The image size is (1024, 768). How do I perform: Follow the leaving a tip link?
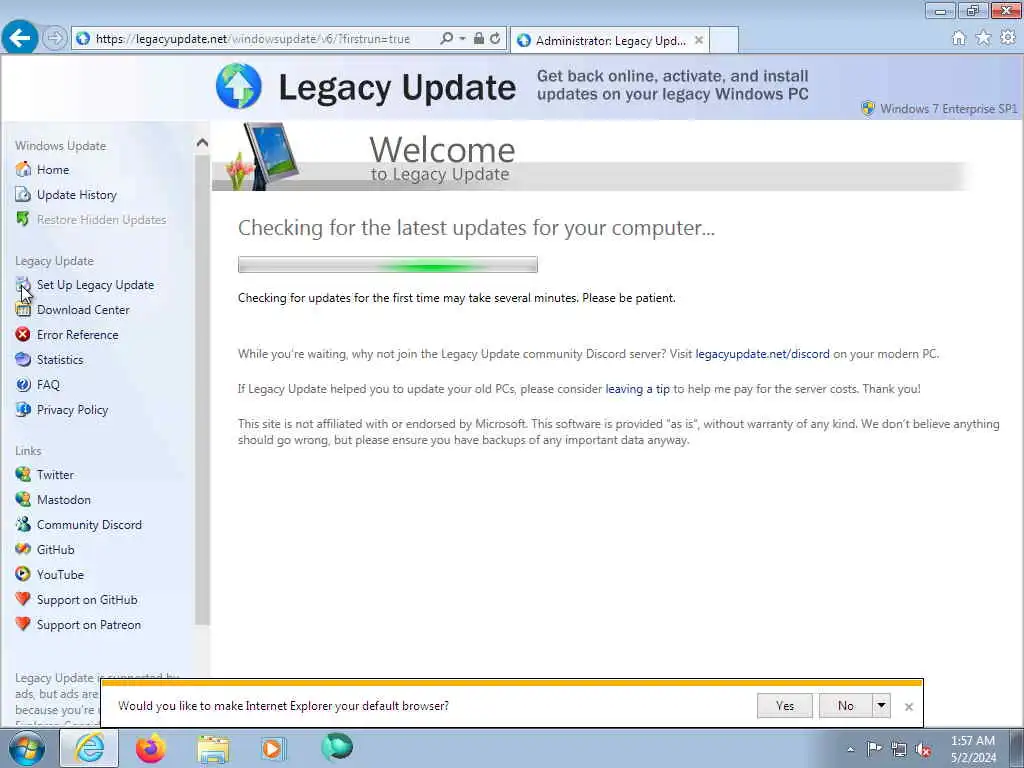pyautogui.click(x=637, y=389)
